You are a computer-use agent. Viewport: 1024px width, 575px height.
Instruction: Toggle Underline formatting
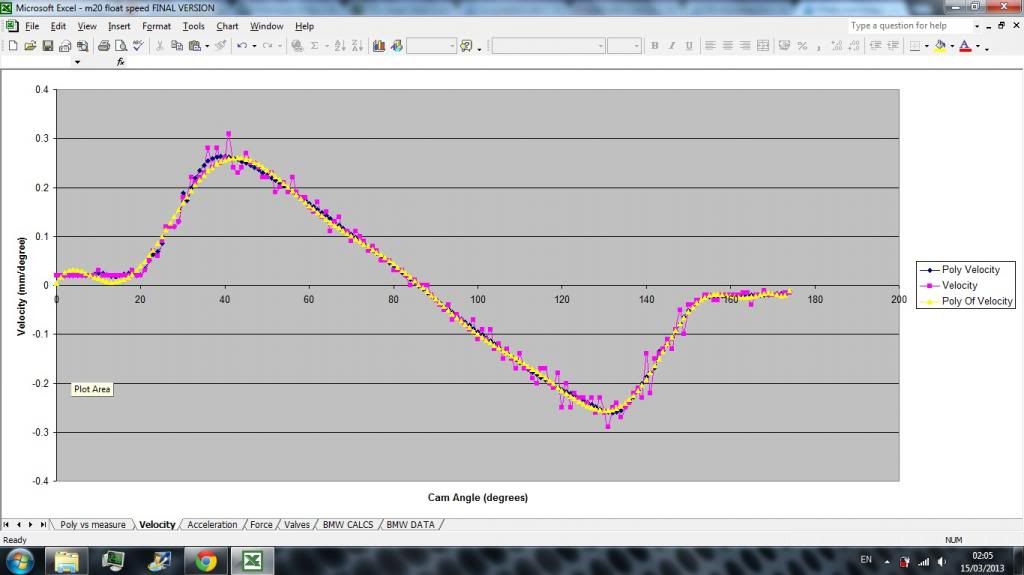point(688,46)
